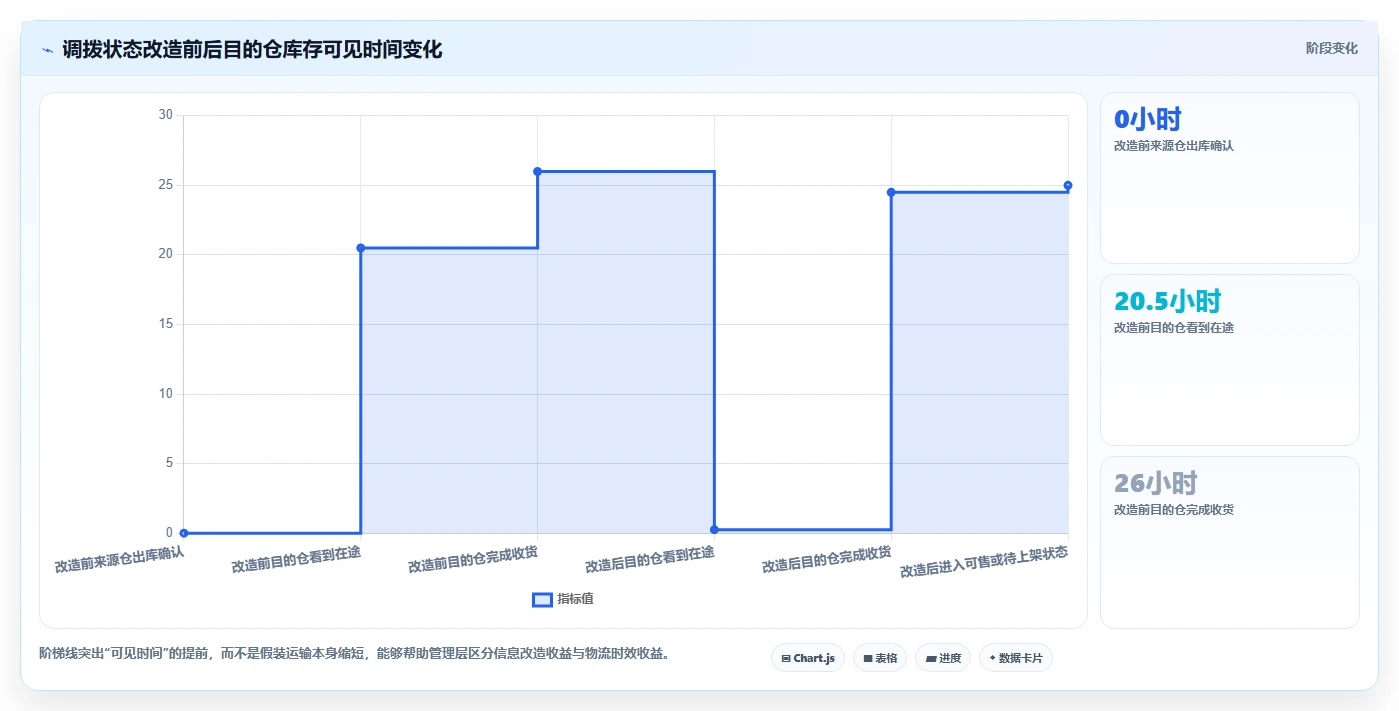The image size is (1399, 711).
Task: Click the data point at 改造后目的仓看到在途
Action: 714,529
